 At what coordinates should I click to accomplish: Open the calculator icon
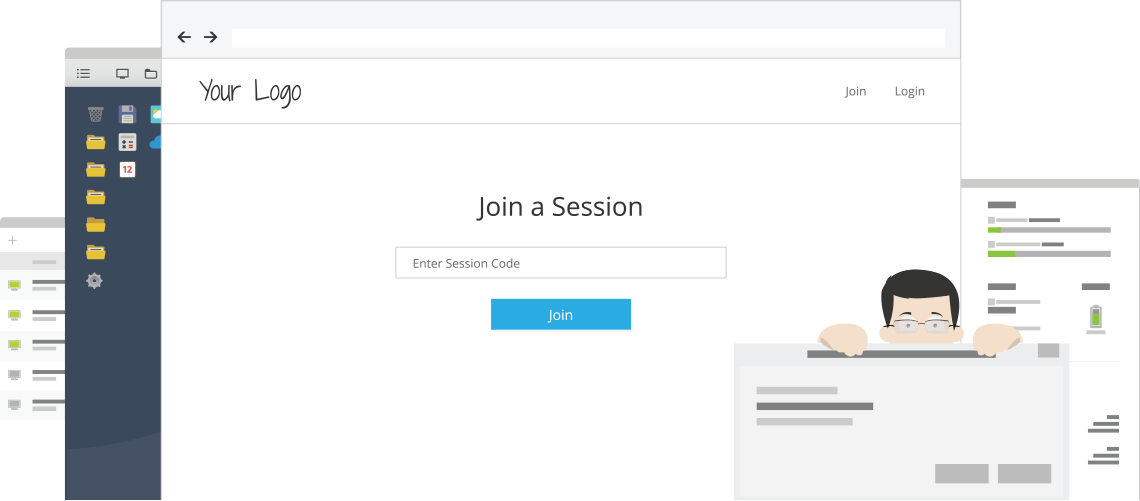pyautogui.click(x=127, y=142)
